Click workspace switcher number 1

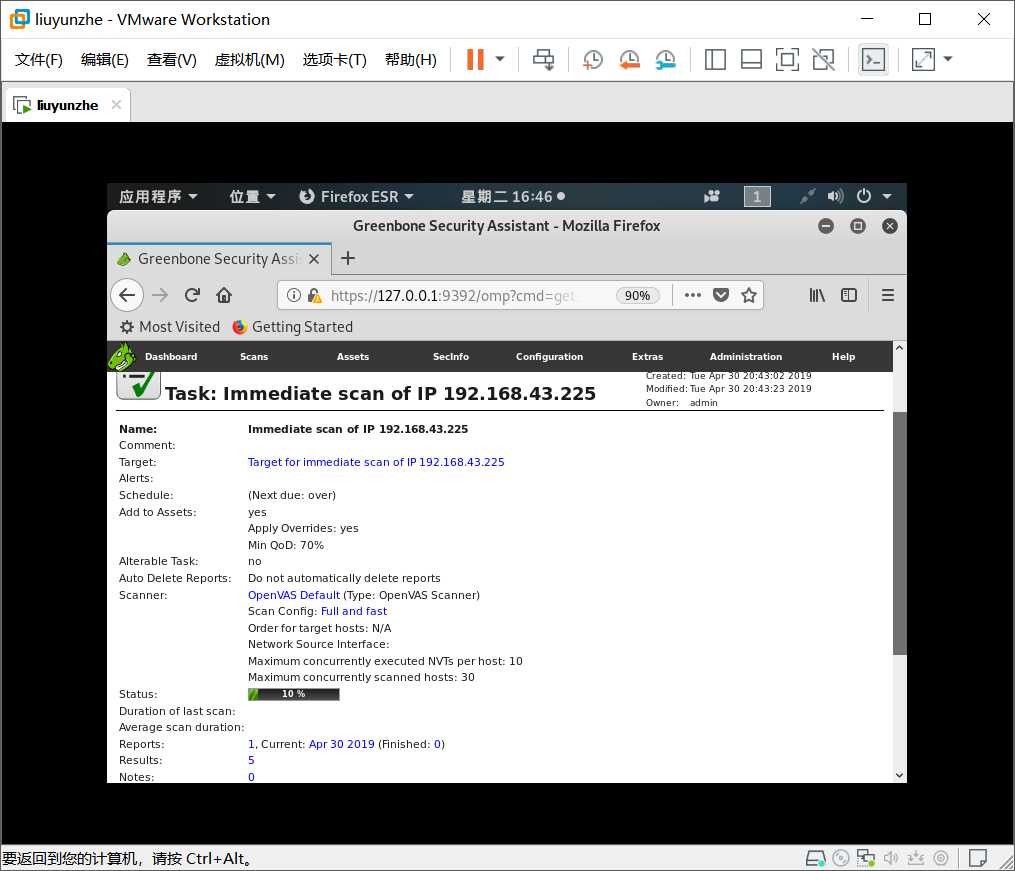point(757,196)
